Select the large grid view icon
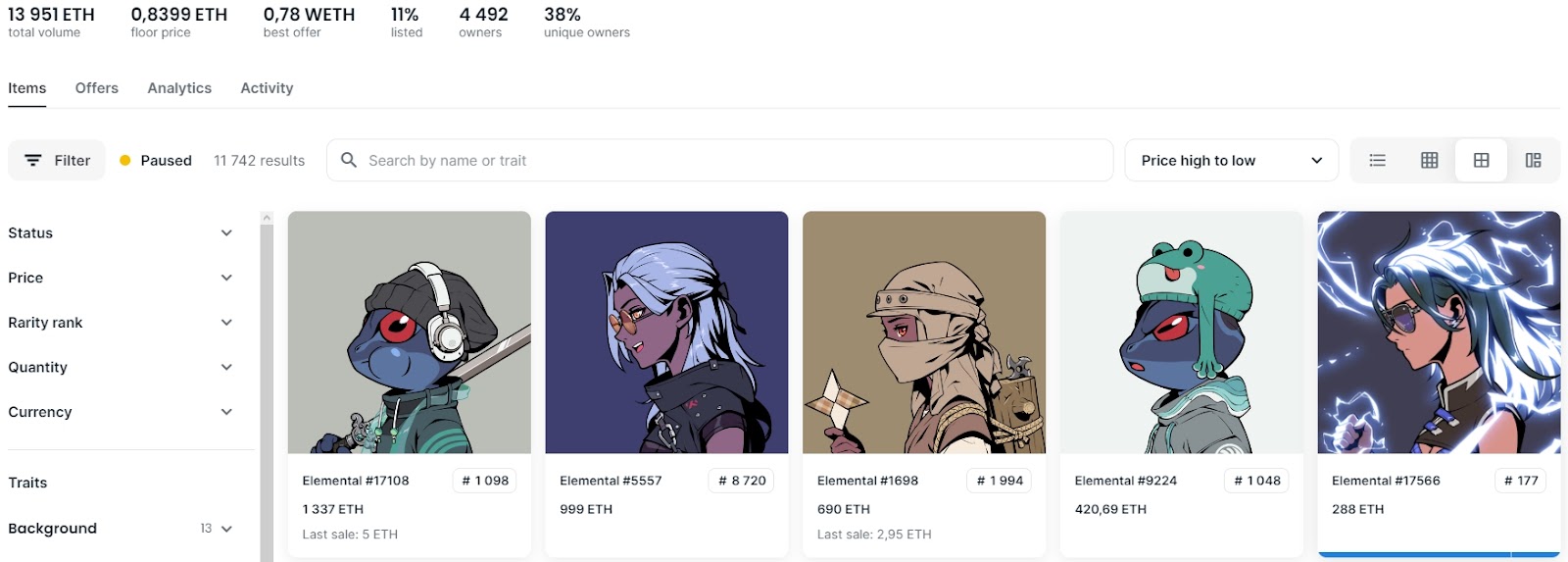The width and height of the screenshot is (1568, 562). [x=1481, y=161]
